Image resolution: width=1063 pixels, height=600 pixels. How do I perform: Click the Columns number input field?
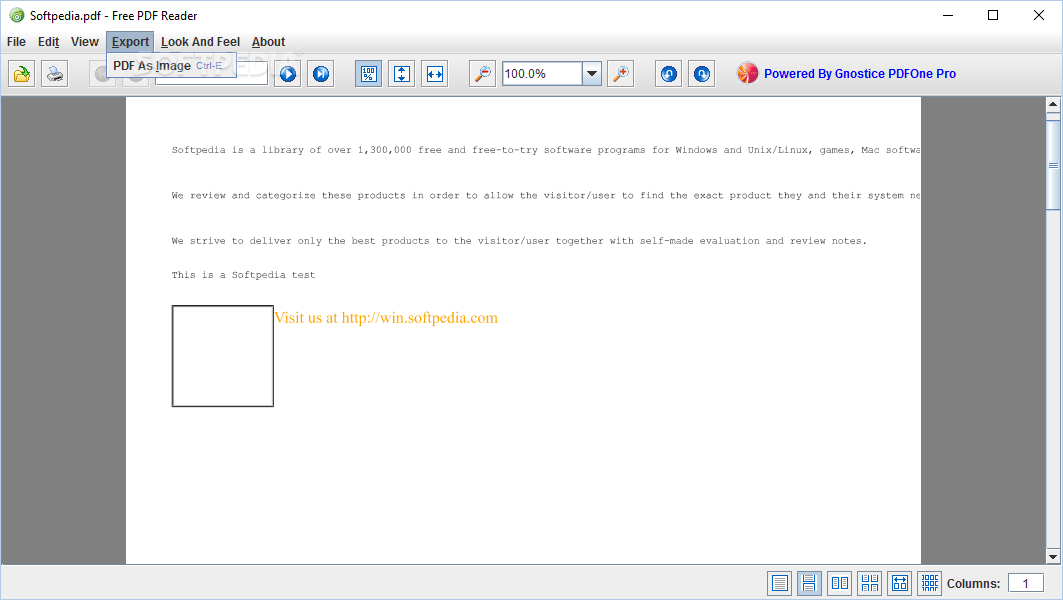pyautogui.click(x=1026, y=583)
